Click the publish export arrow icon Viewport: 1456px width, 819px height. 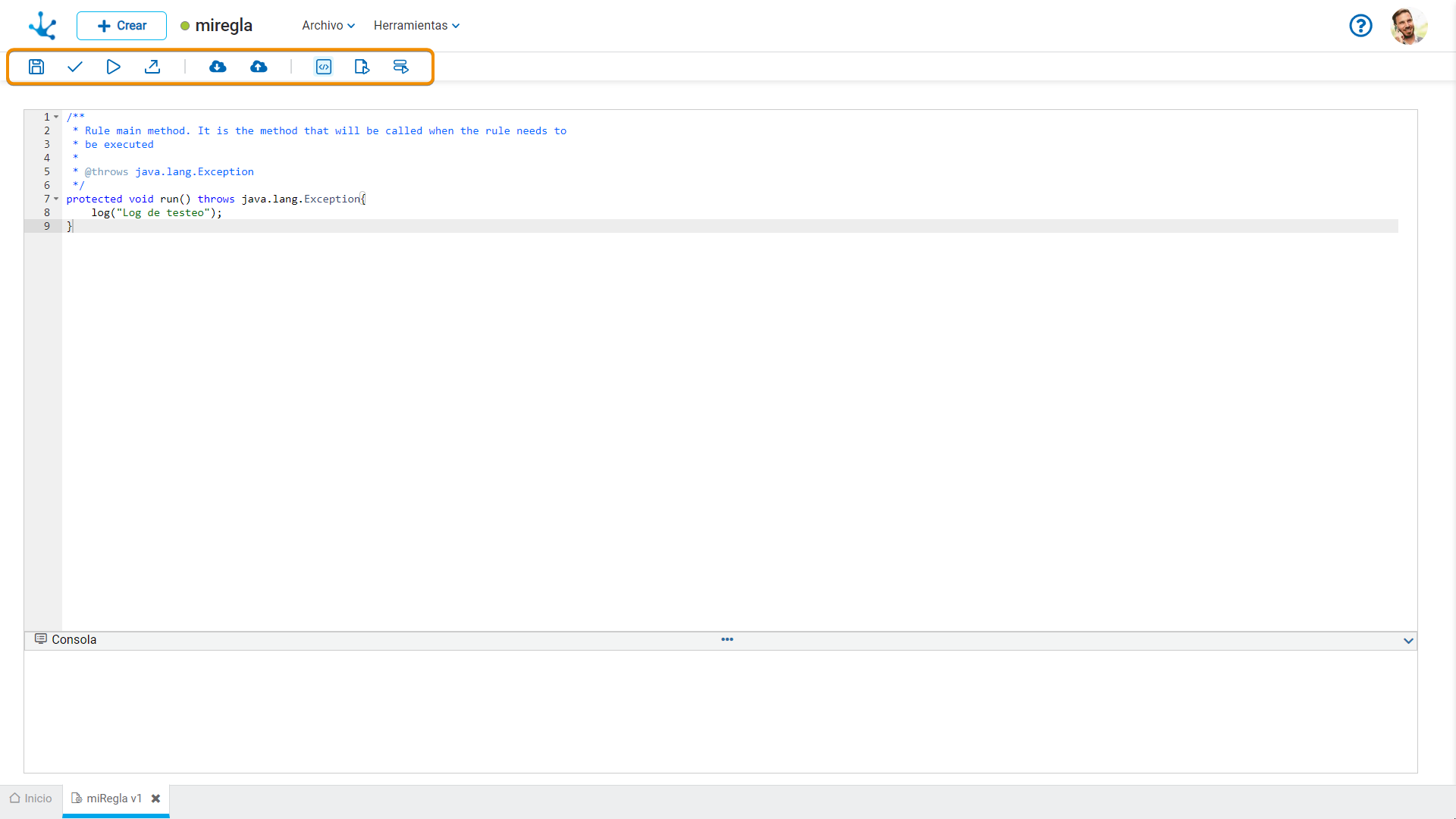(x=152, y=67)
